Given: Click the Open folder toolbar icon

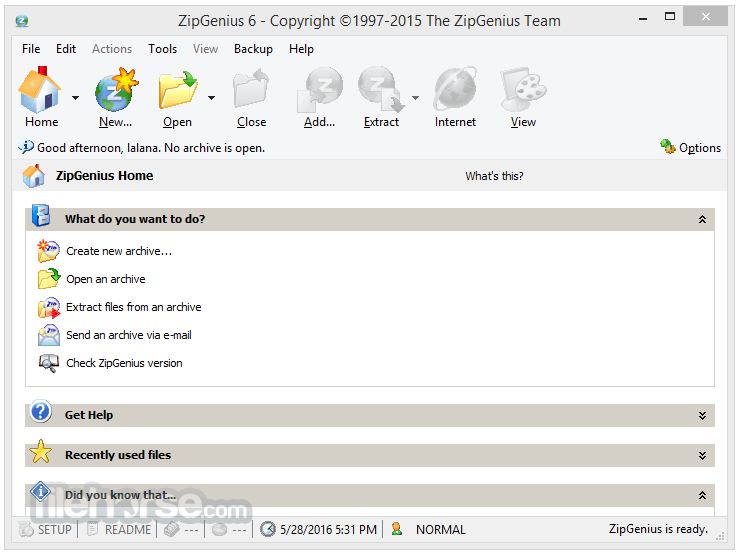Looking at the screenshot, I should click(177, 91).
